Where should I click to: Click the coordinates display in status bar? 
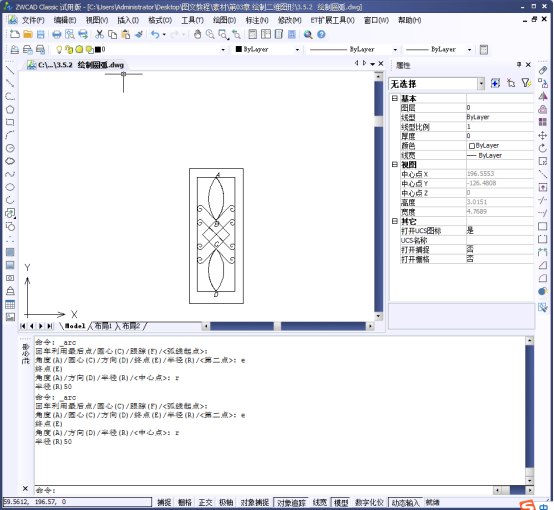tap(77, 502)
